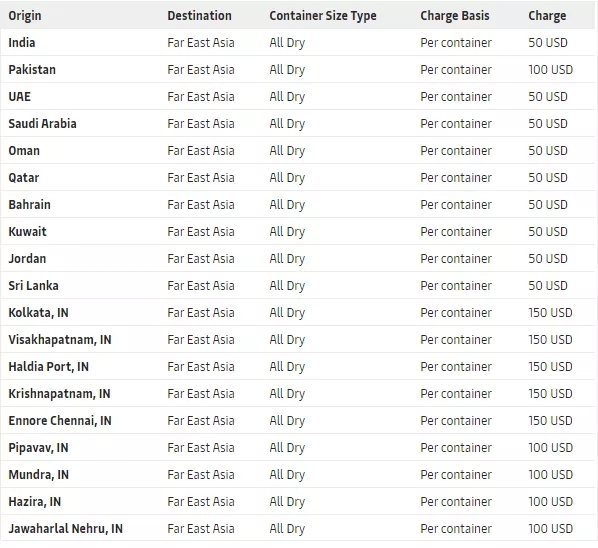
Task: Click the Charge Basis column header
Action: (455, 16)
